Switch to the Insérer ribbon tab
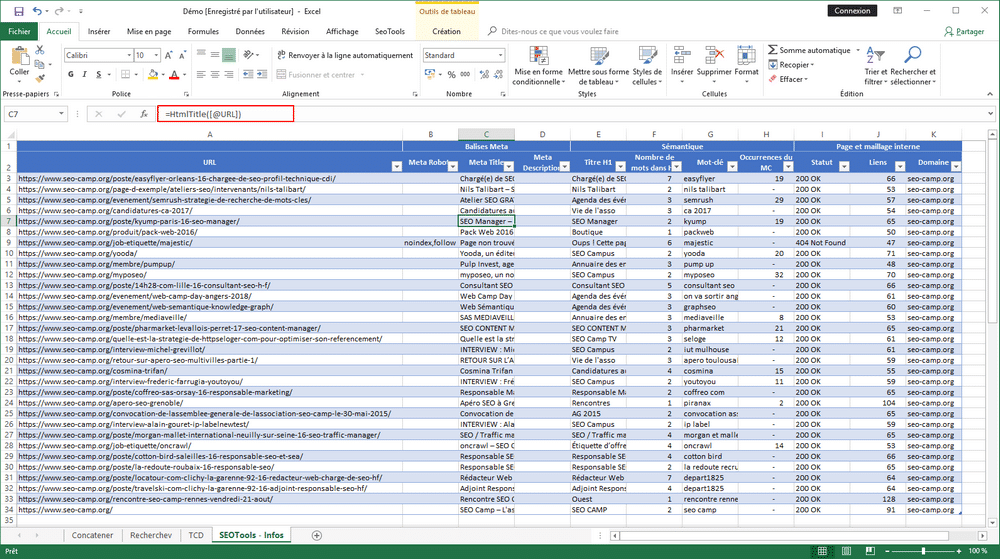Screen dimensions: 1000x559 coord(99,31)
